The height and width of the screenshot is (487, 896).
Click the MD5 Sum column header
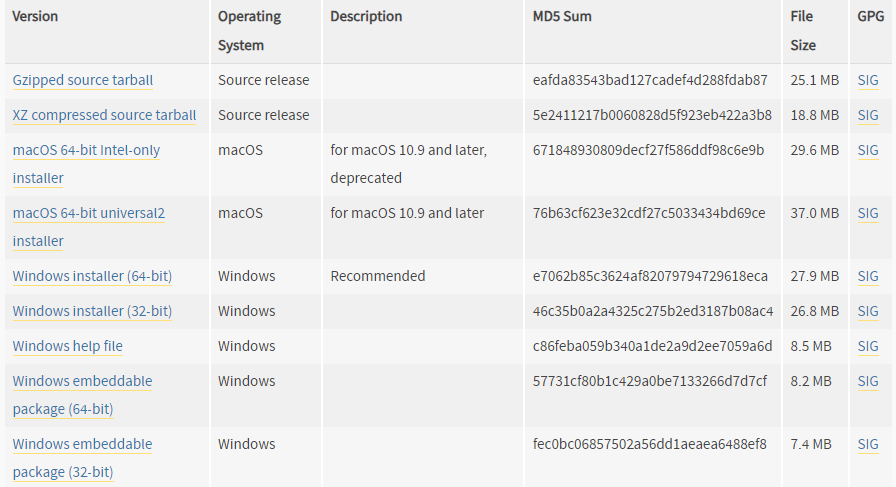pyautogui.click(x=562, y=17)
